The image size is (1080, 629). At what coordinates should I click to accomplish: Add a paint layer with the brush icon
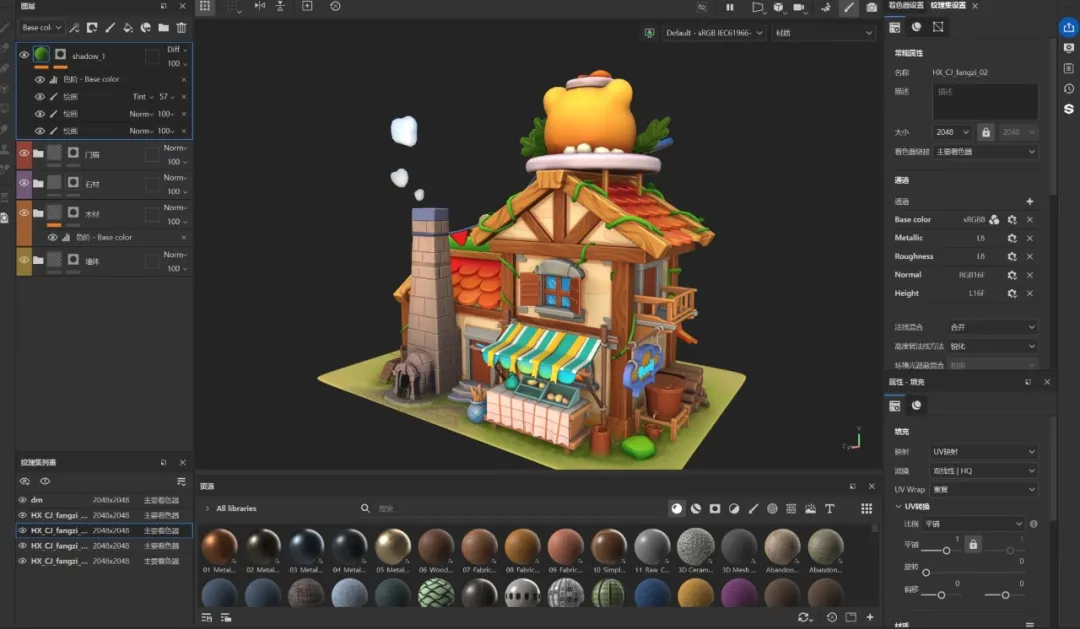click(x=110, y=28)
